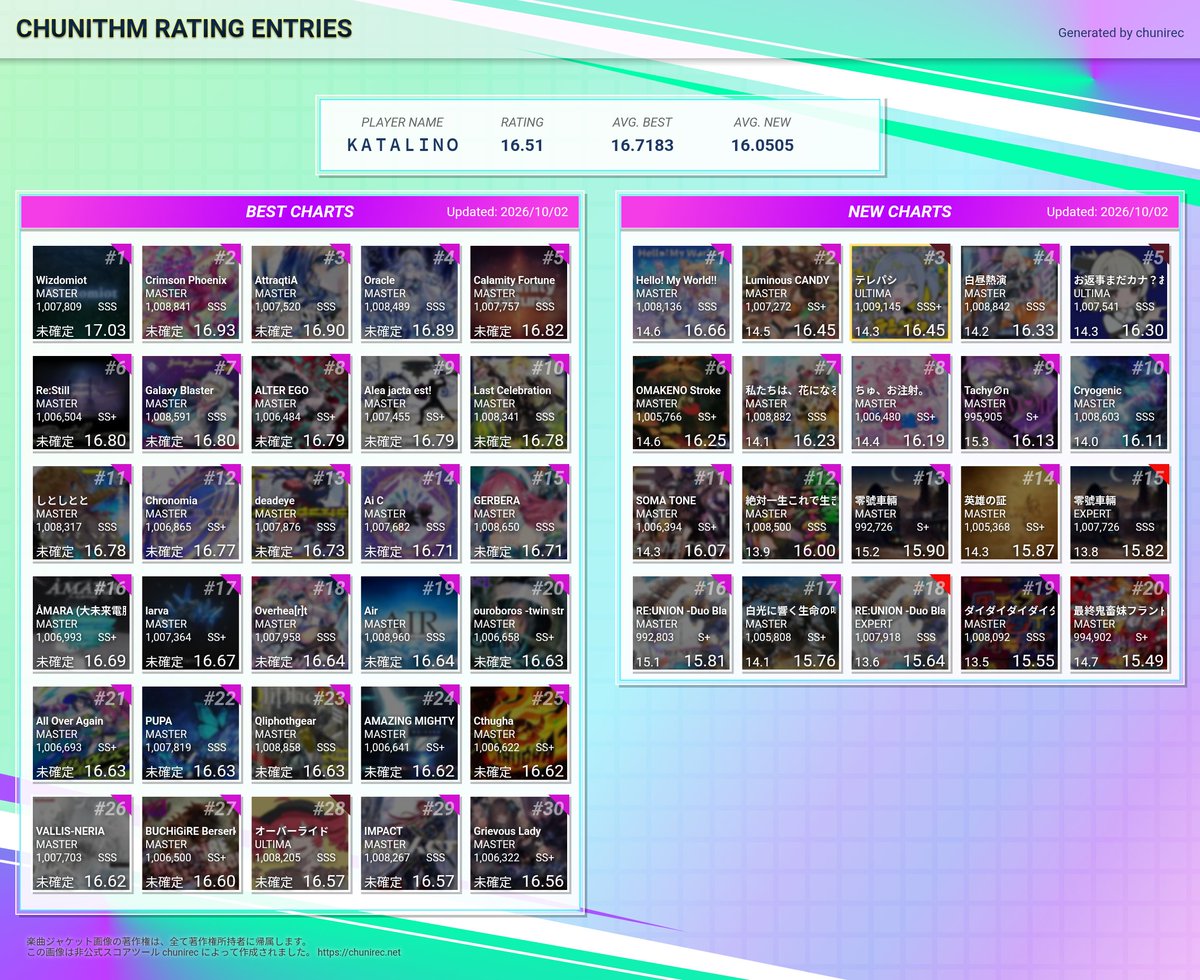Screen dimensions: 1200x980
Task: Open the chunirec.net link
Action: click(x=359, y=953)
